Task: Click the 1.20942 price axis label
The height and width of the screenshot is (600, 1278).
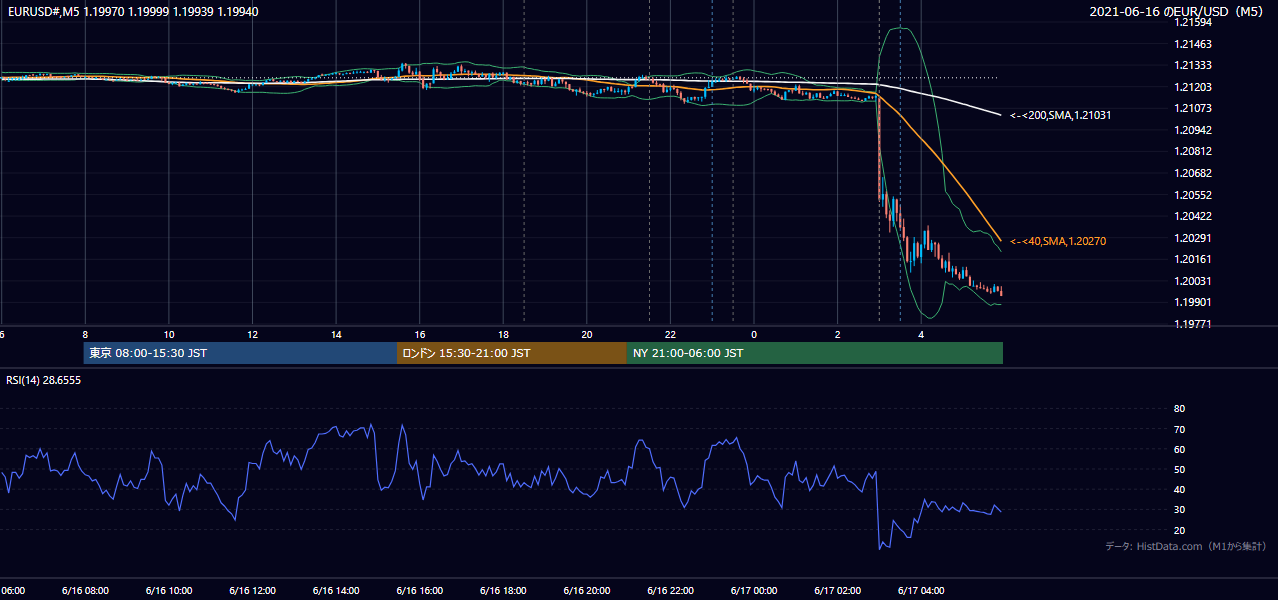Action: (1192, 130)
